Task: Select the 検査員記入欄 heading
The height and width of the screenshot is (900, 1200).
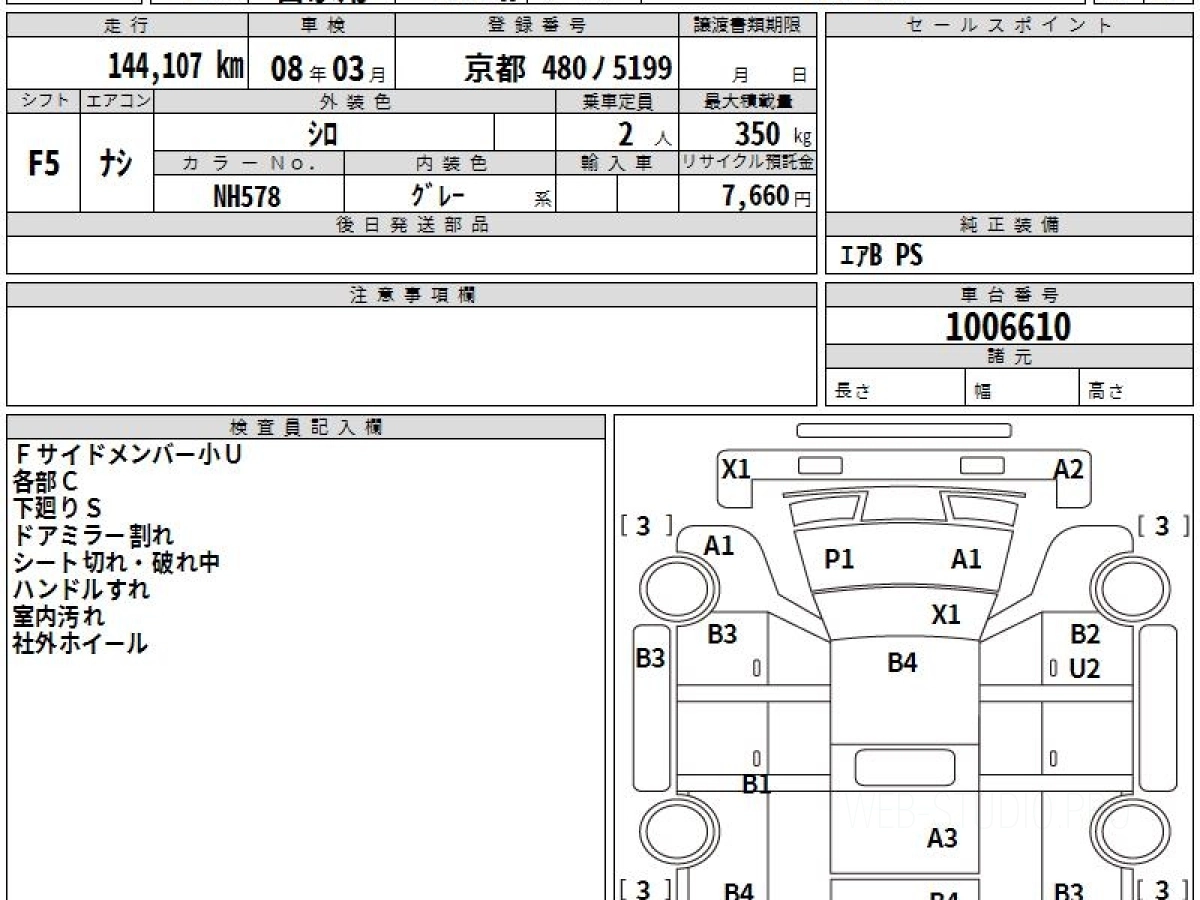Action: pos(306,427)
